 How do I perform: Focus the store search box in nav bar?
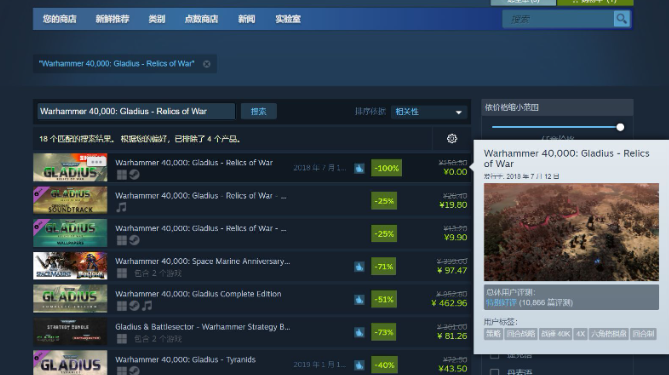click(x=558, y=19)
